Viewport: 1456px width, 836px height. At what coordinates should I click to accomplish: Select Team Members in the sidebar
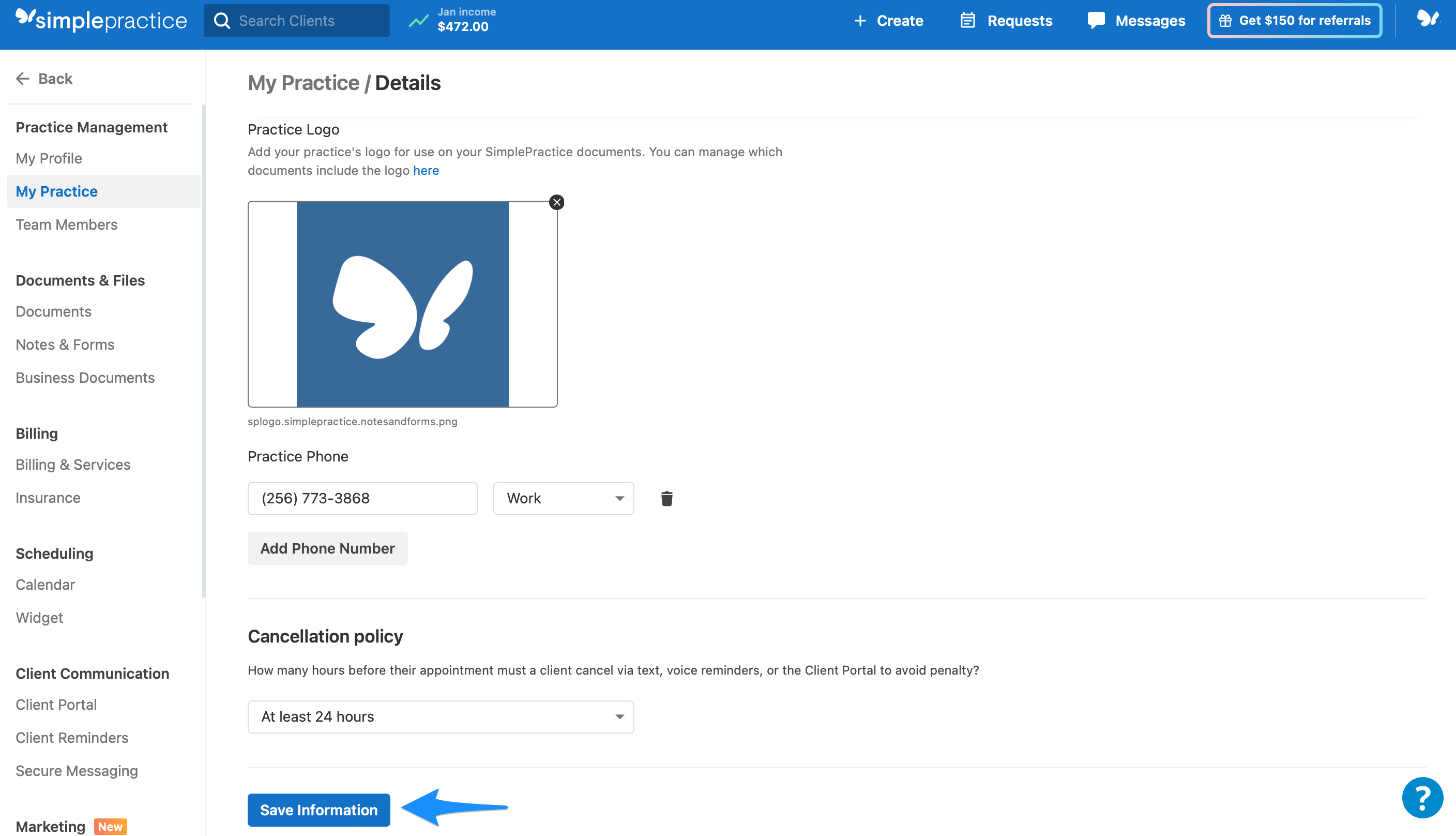point(67,225)
